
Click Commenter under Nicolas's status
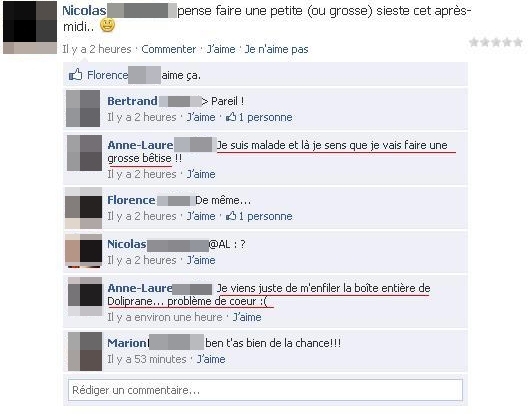[x=169, y=49]
